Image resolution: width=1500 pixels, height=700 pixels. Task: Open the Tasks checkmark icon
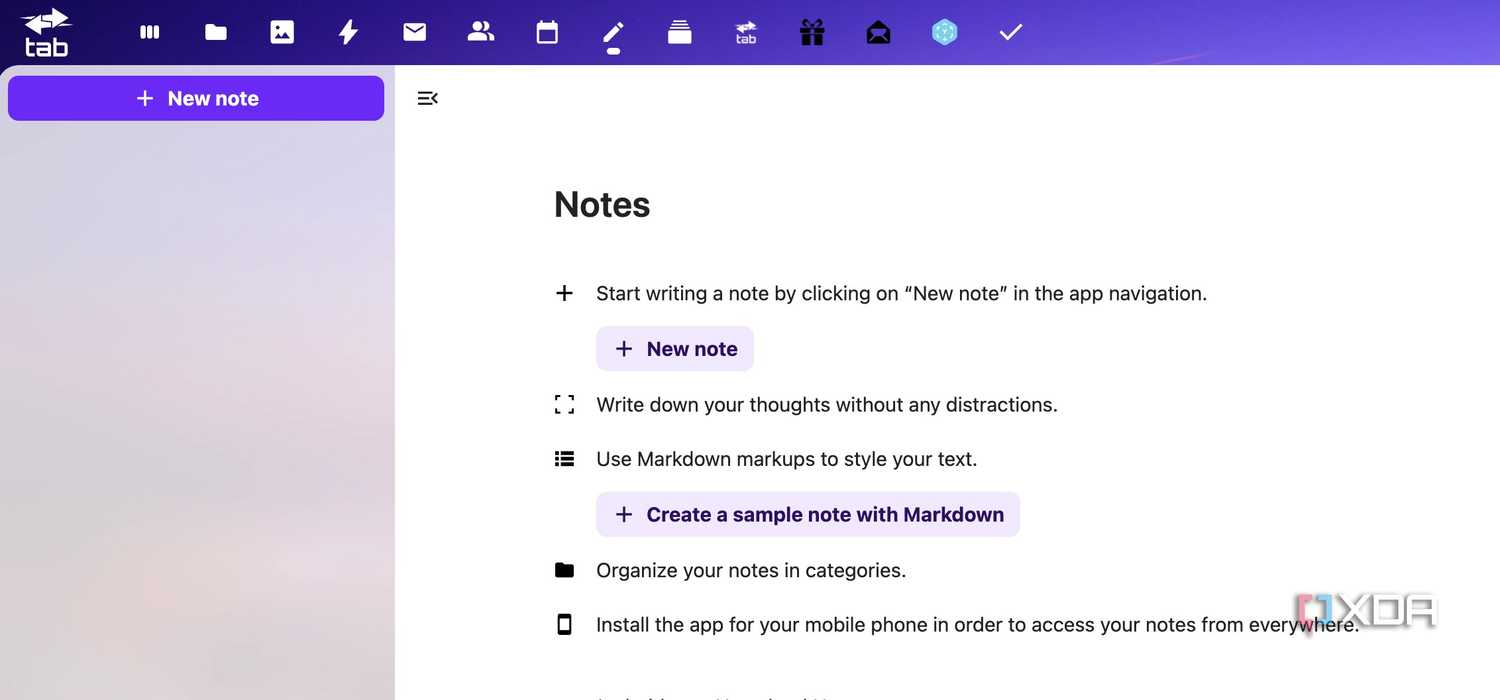point(1011,32)
